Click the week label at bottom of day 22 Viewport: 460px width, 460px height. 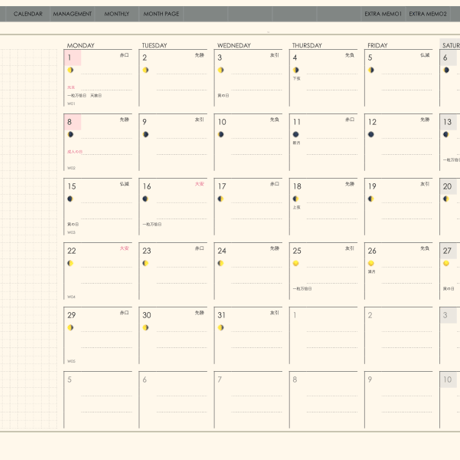(x=71, y=297)
